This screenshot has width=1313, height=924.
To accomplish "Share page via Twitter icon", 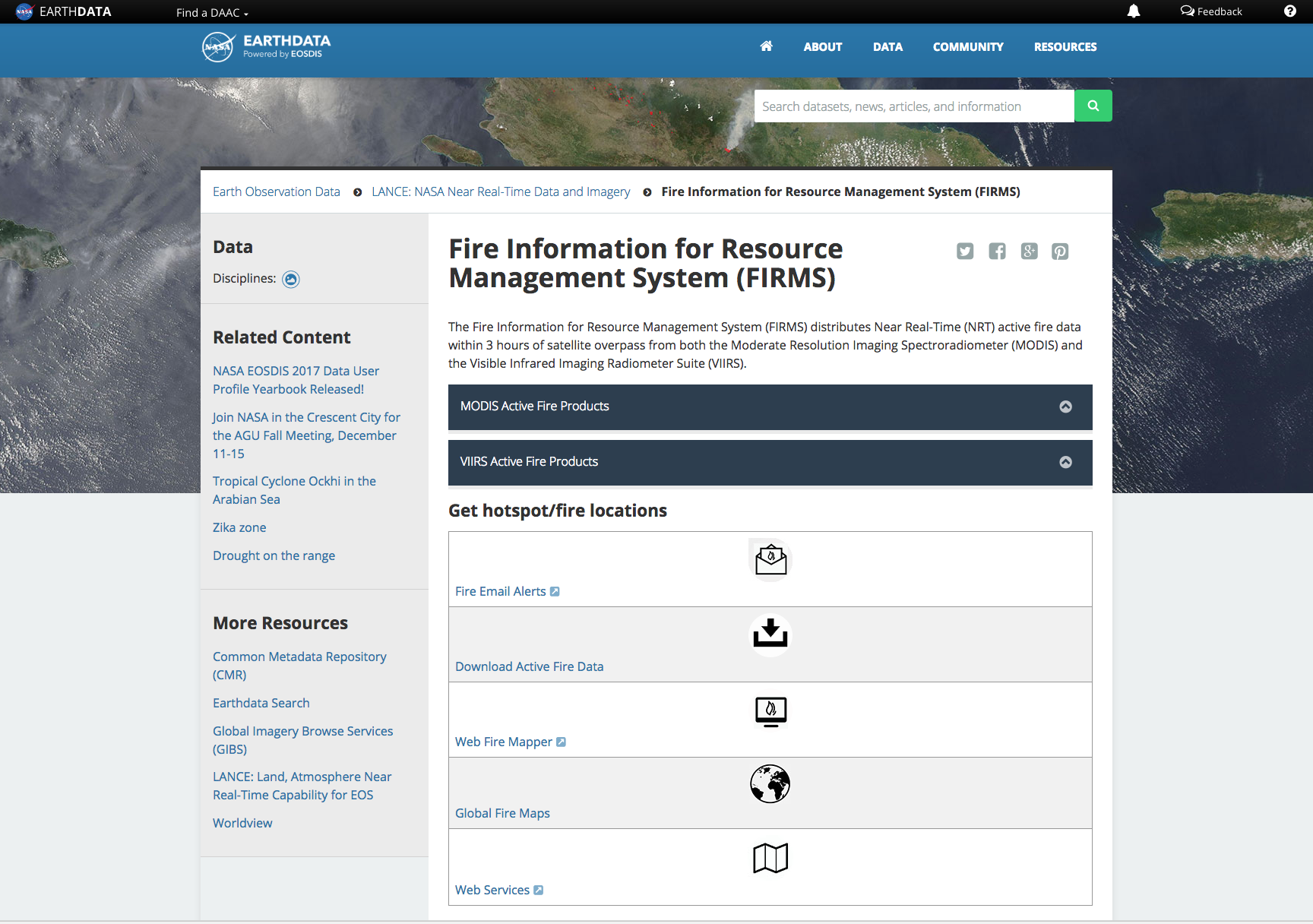I will tap(965, 252).
